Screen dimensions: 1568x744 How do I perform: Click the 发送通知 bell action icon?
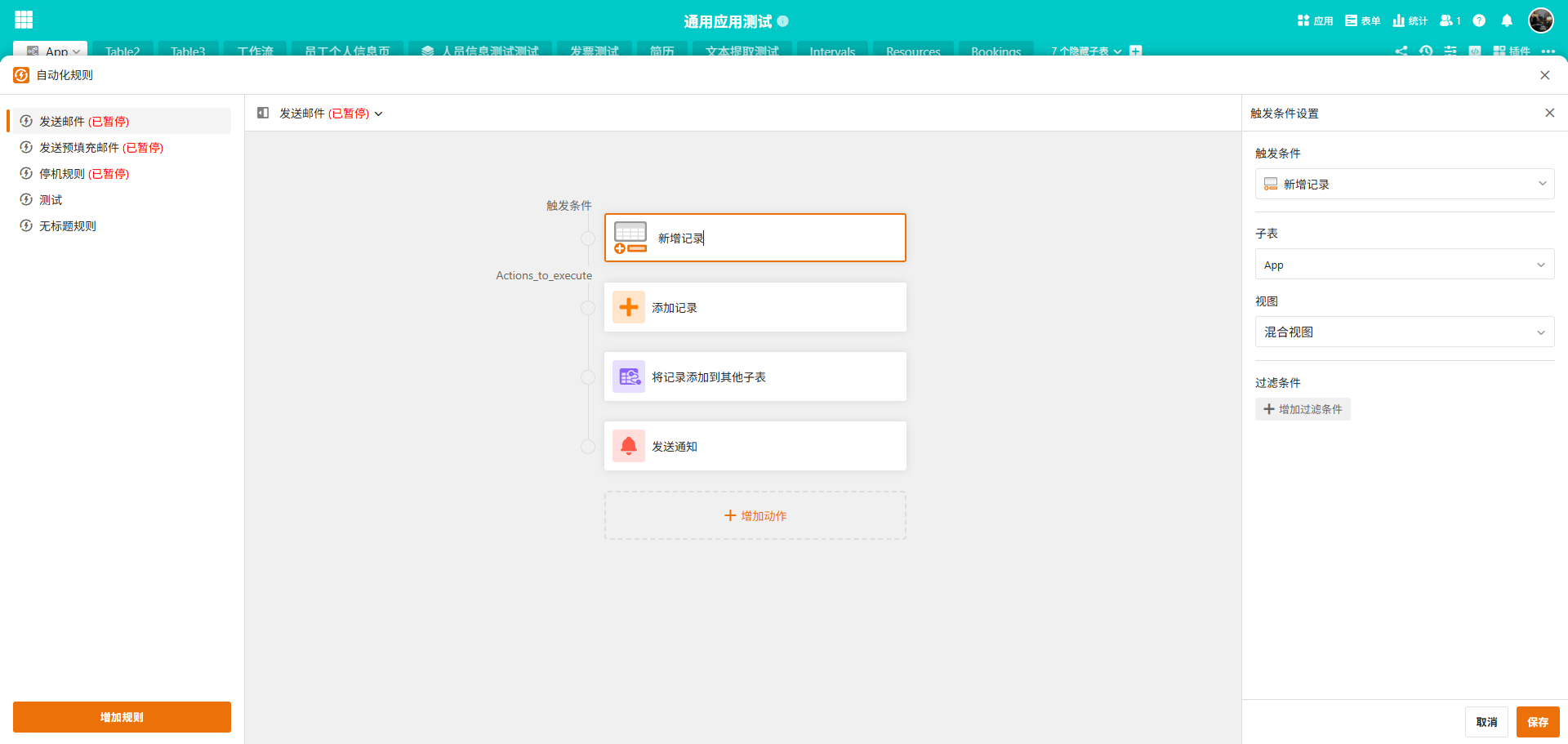(x=628, y=447)
